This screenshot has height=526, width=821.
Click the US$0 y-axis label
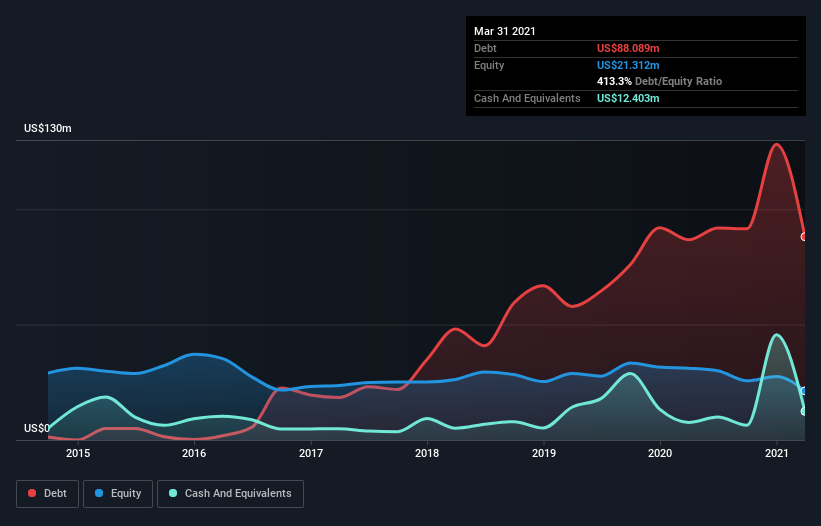point(37,428)
